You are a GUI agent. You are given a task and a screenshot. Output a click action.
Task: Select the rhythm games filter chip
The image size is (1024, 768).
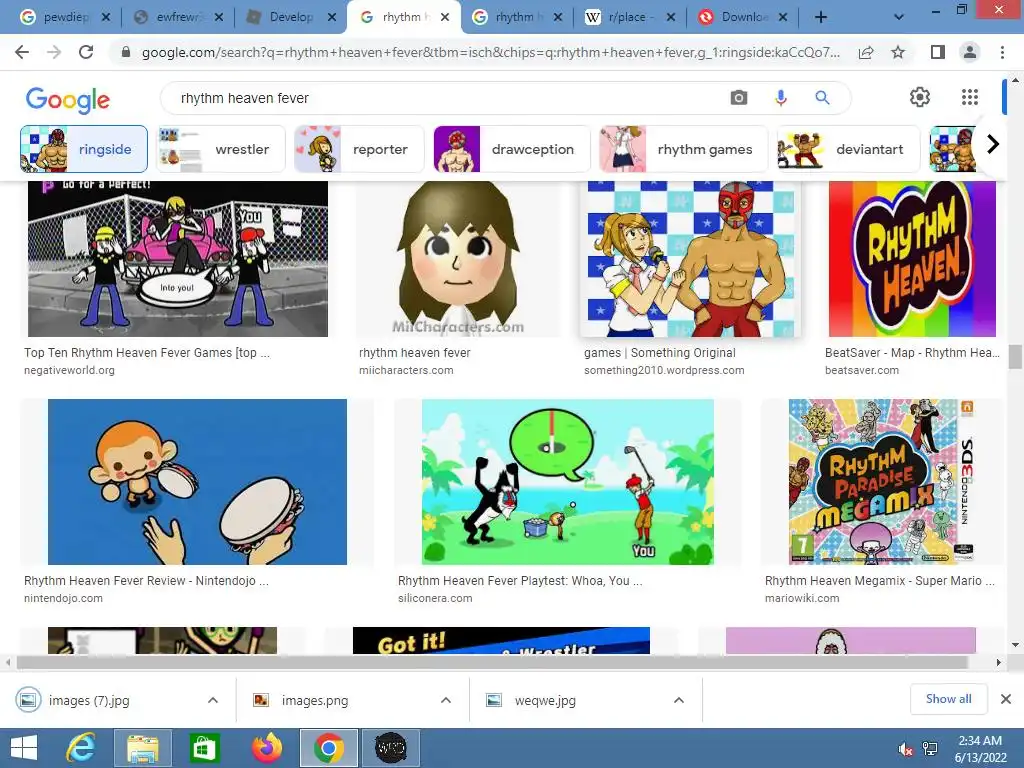click(684, 149)
